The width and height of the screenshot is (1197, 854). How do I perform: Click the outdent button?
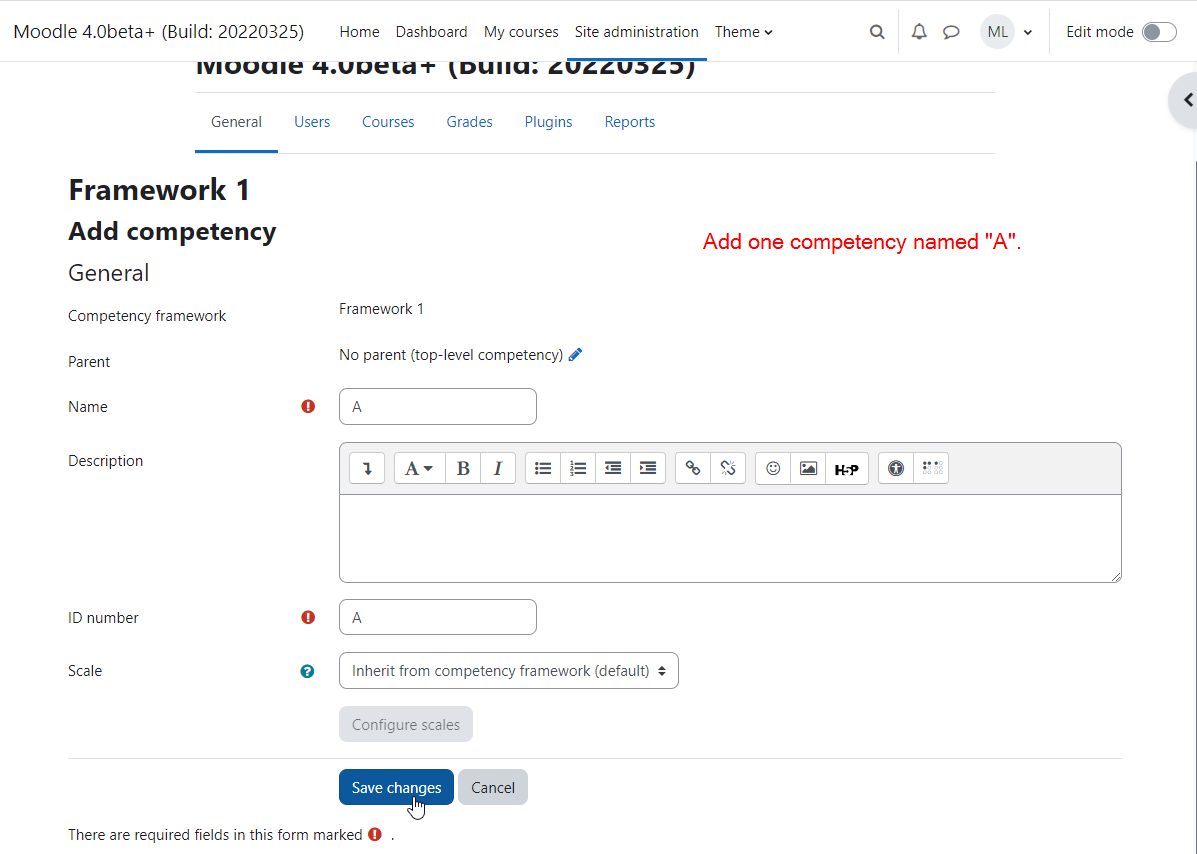pyautogui.click(x=613, y=469)
